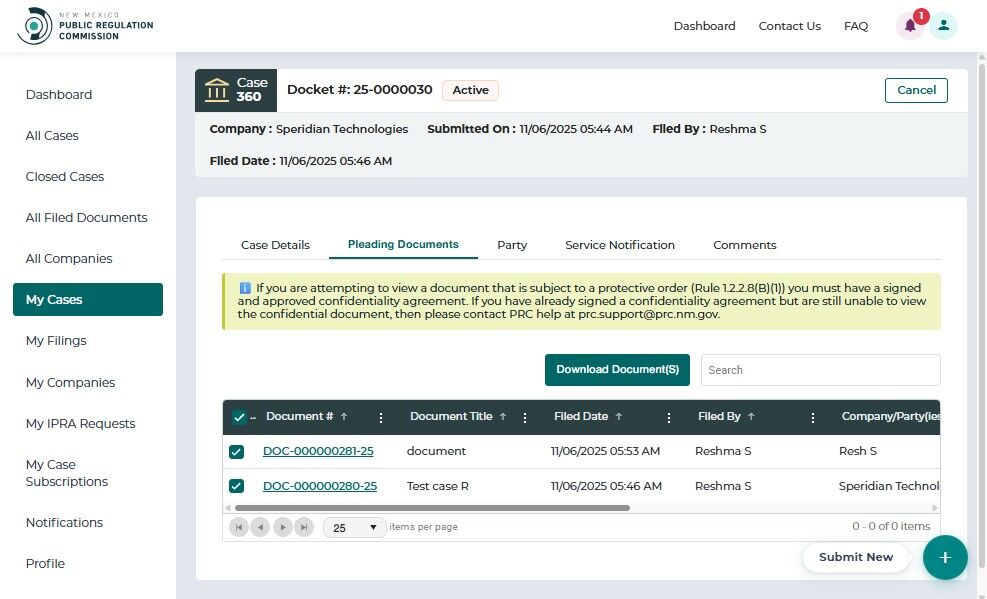Click the Download Document(S) button
The width and height of the screenshot is (987, 599).
(x=617, y=369)
